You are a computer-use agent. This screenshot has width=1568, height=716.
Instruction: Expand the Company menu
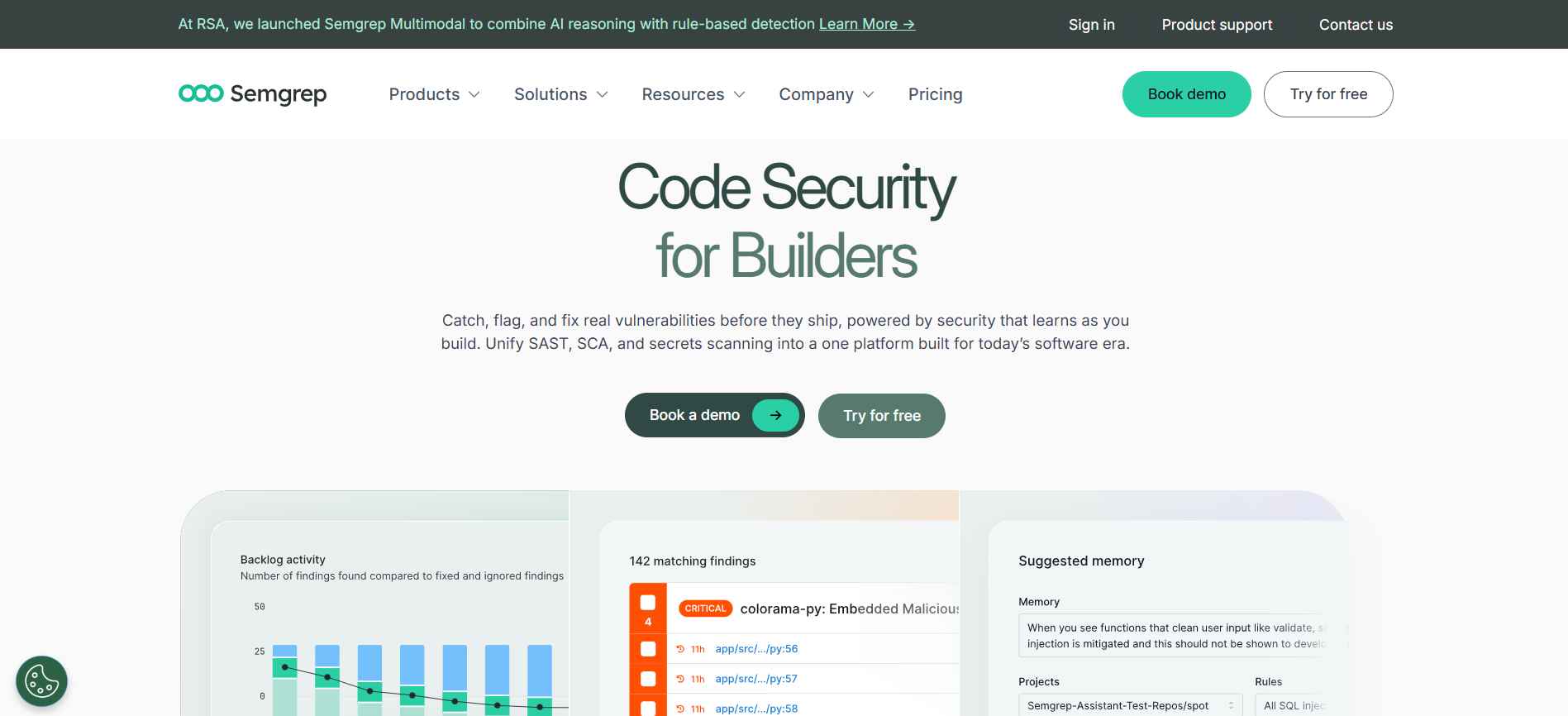[x=827, y=94]
